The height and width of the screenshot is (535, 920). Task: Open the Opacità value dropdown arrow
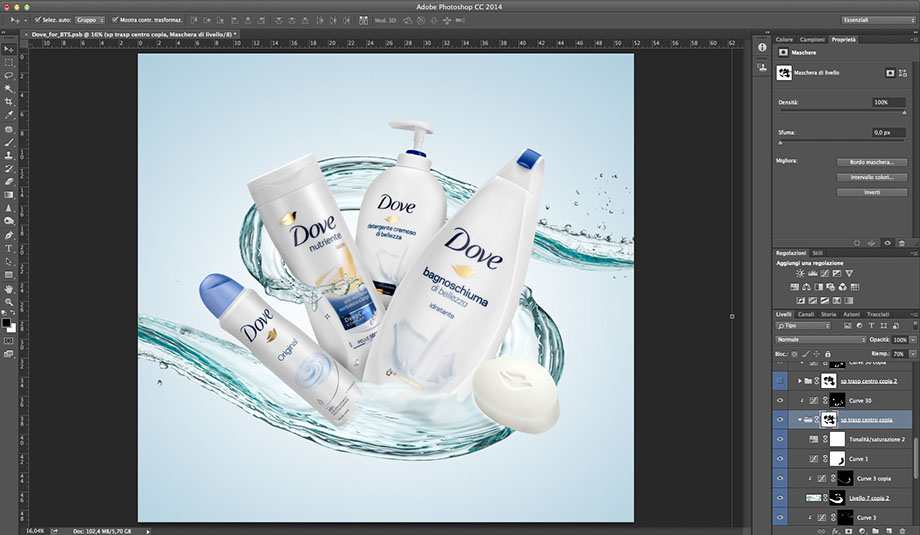913,340
